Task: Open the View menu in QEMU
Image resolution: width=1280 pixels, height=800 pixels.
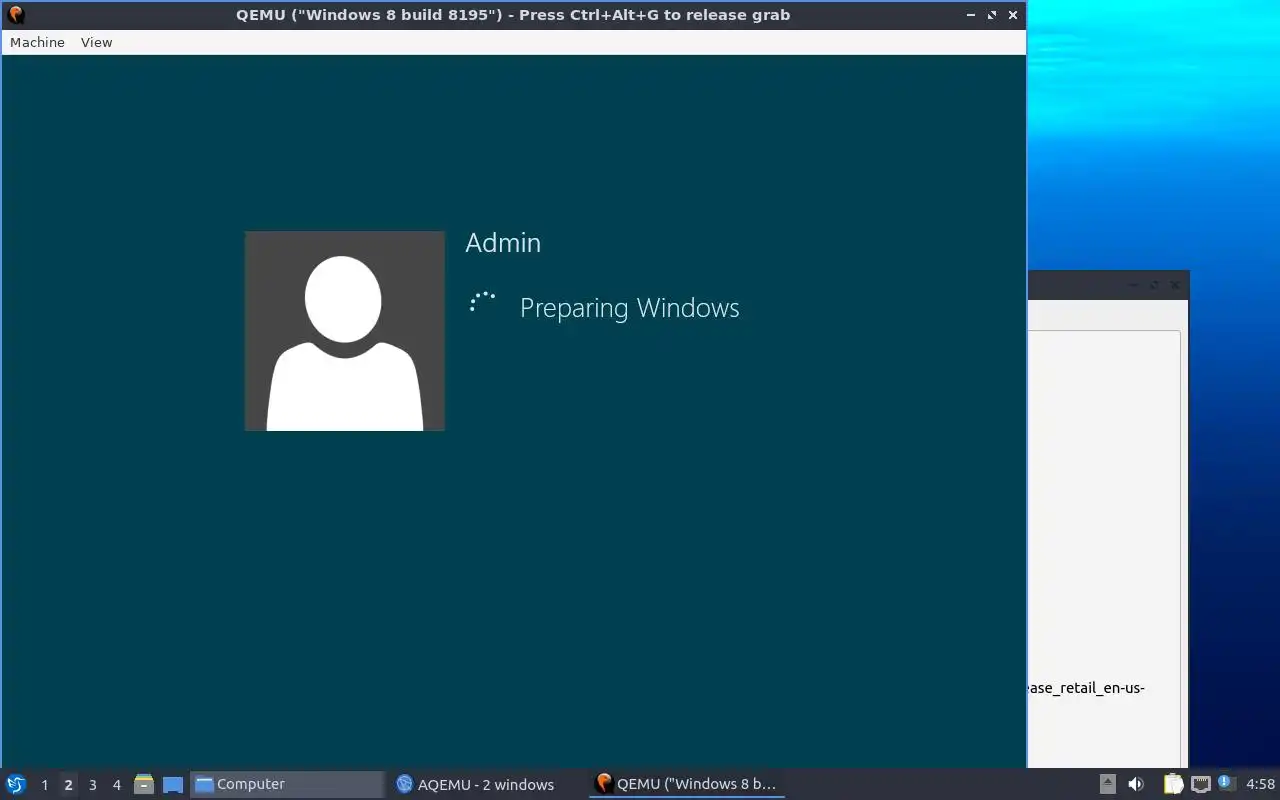Action: coord(96,42)
